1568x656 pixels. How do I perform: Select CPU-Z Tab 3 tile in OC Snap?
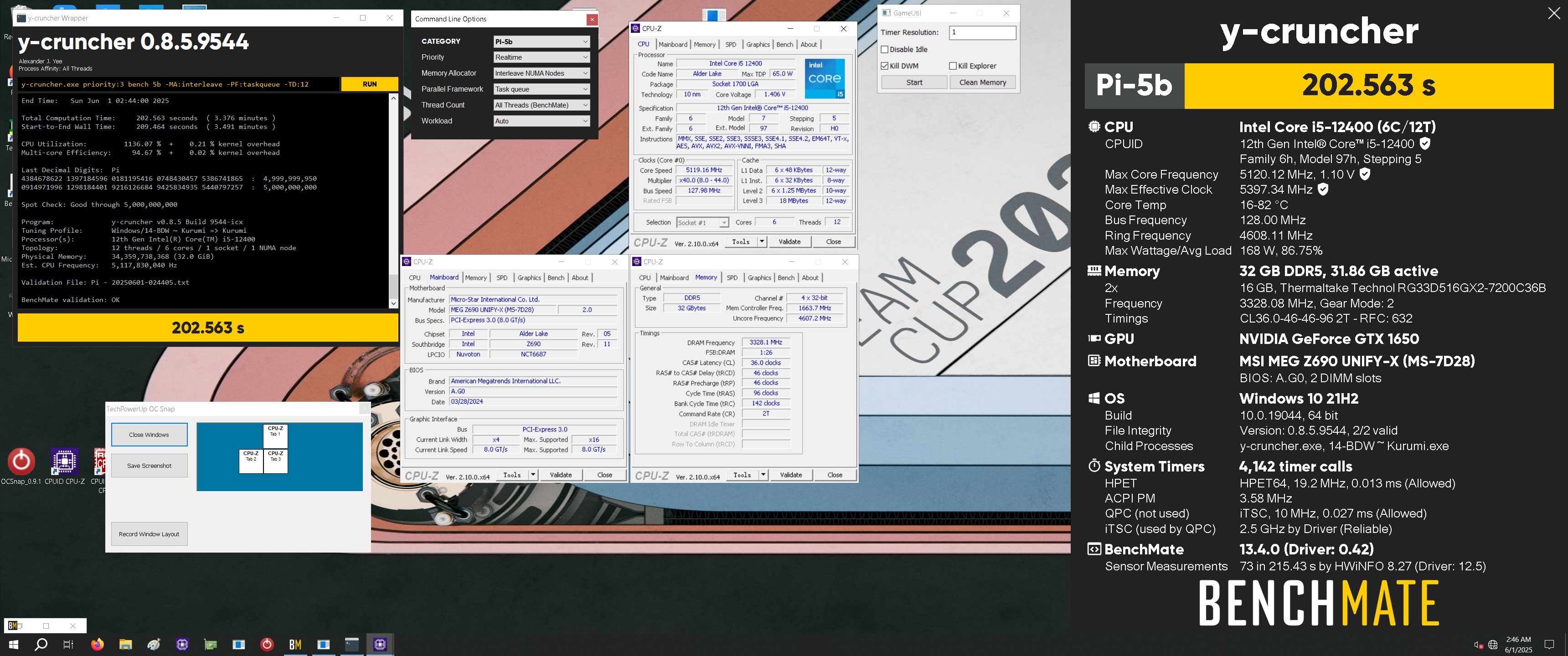coord(275,461)
